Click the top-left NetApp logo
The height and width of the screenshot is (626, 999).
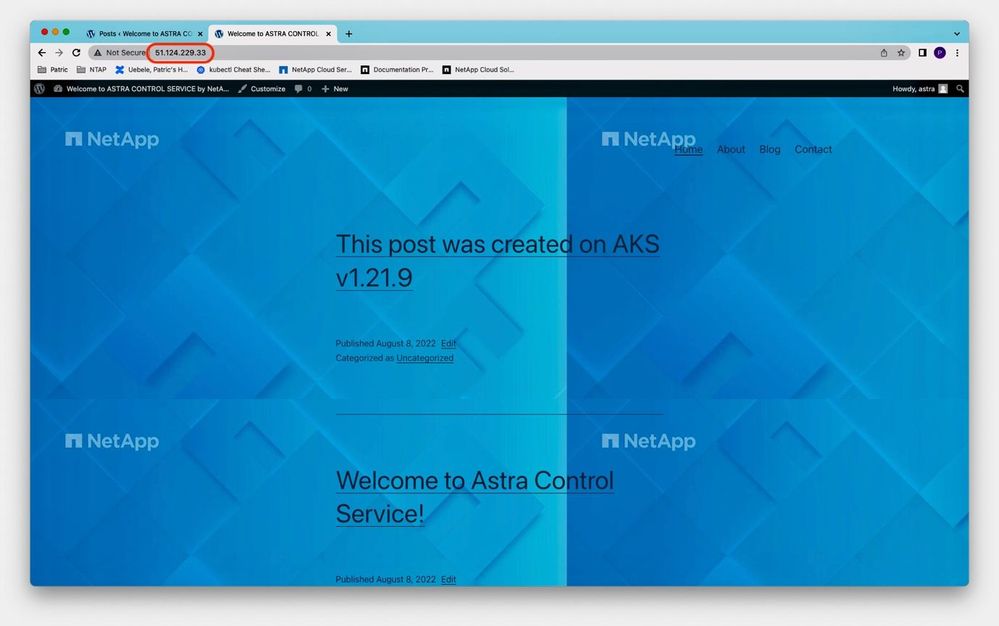click(112, 139)
